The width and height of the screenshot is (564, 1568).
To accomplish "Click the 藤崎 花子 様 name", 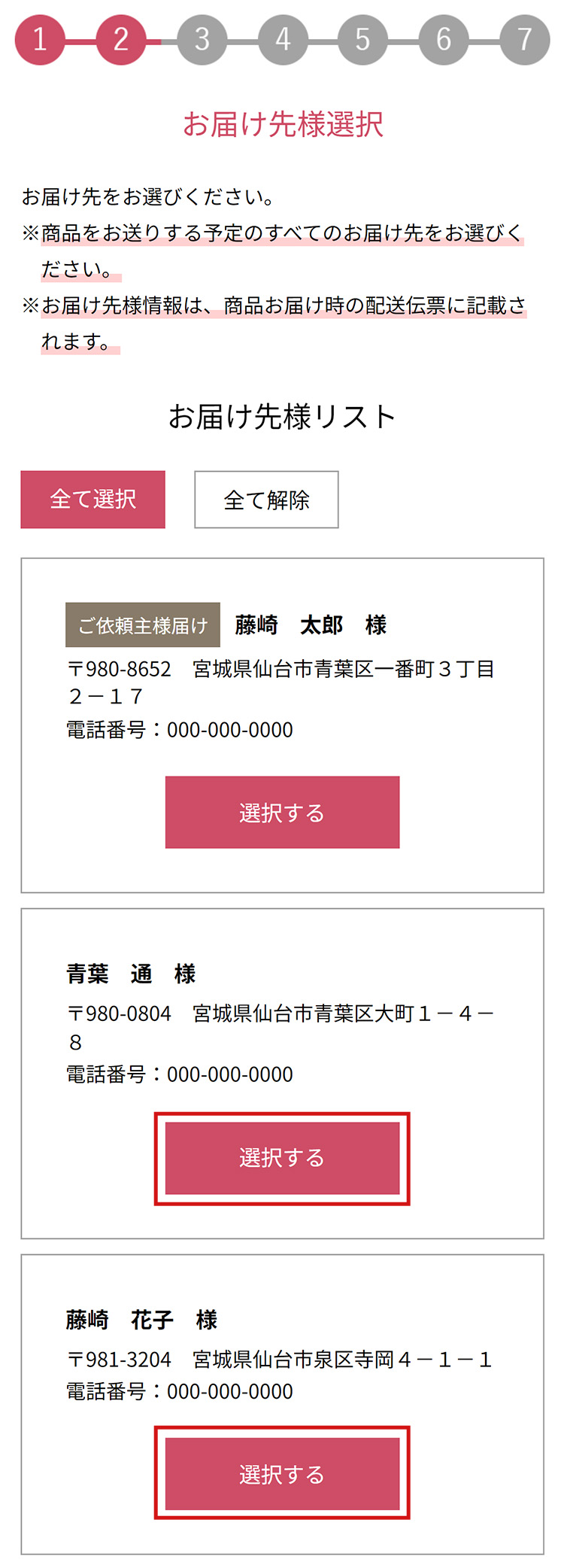I will [x=141, y=1320].
